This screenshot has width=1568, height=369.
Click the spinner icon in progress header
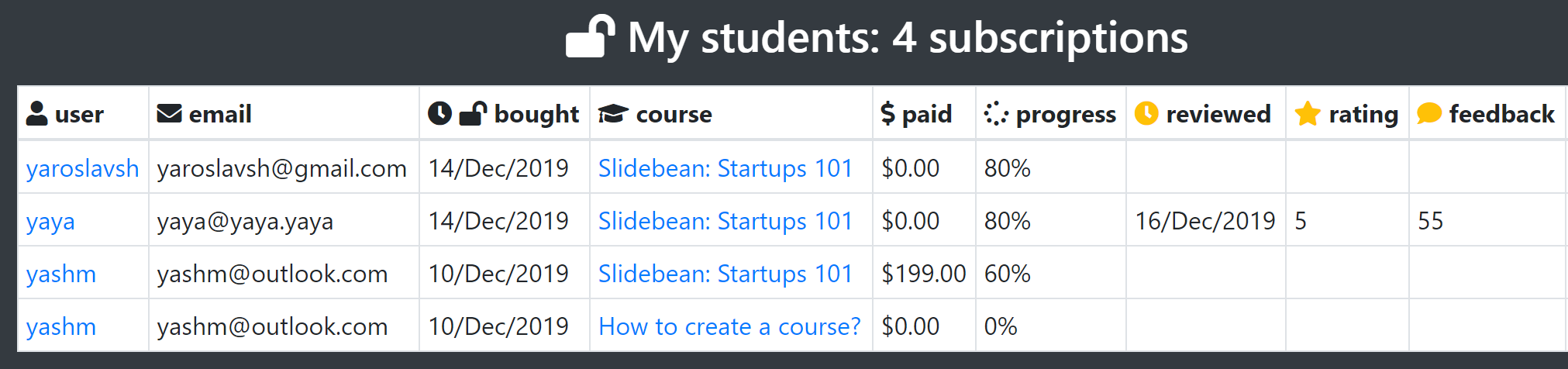[995, 114]
